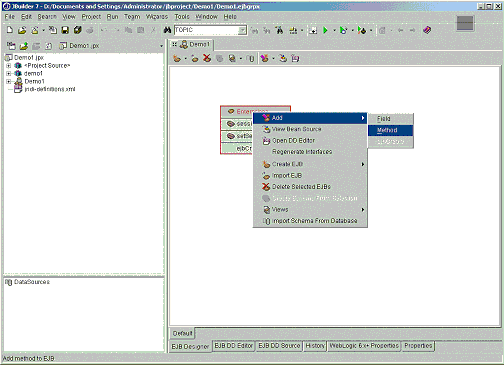Select Method from the Add submenu
Viewport: 504px width, 365px height.
click(x=391, y=130)
